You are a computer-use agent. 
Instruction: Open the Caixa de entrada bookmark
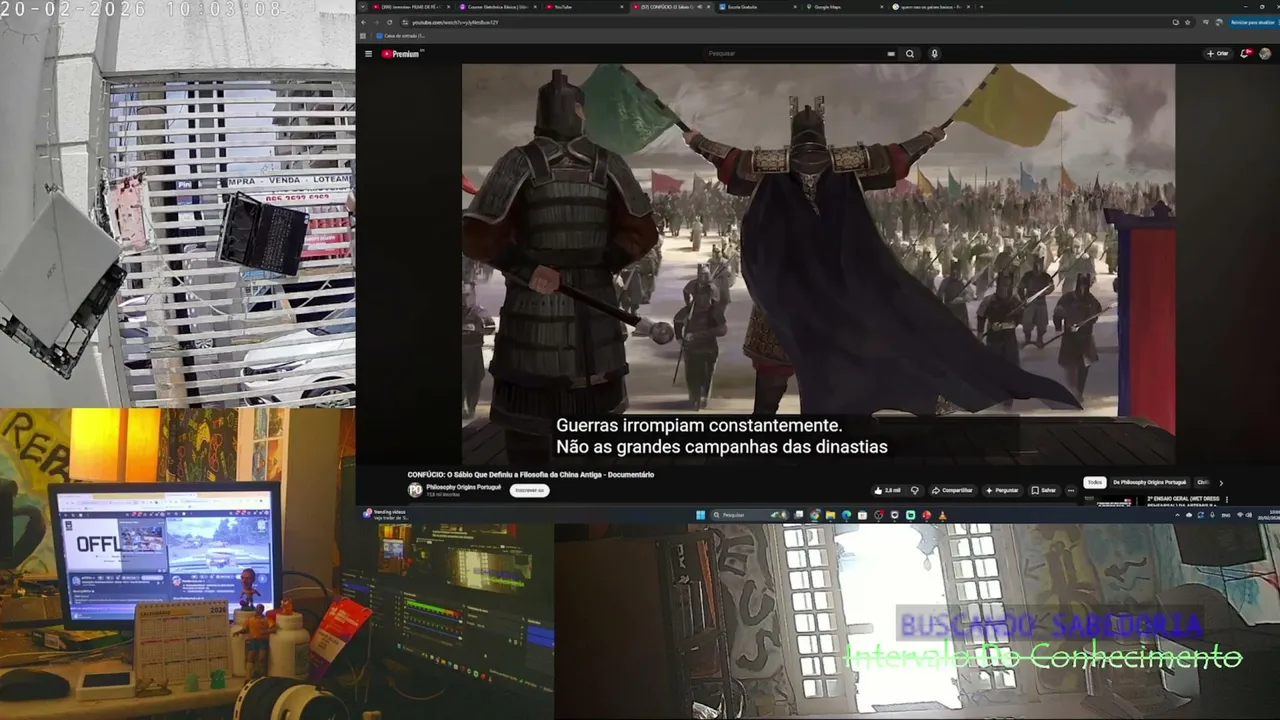(x=403, y=36)
